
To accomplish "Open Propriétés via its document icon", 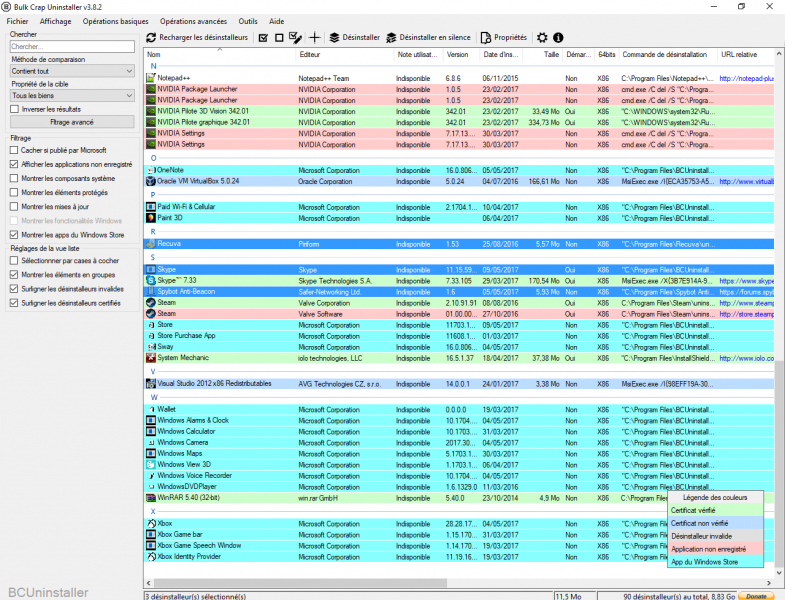I will pos(486,38).
